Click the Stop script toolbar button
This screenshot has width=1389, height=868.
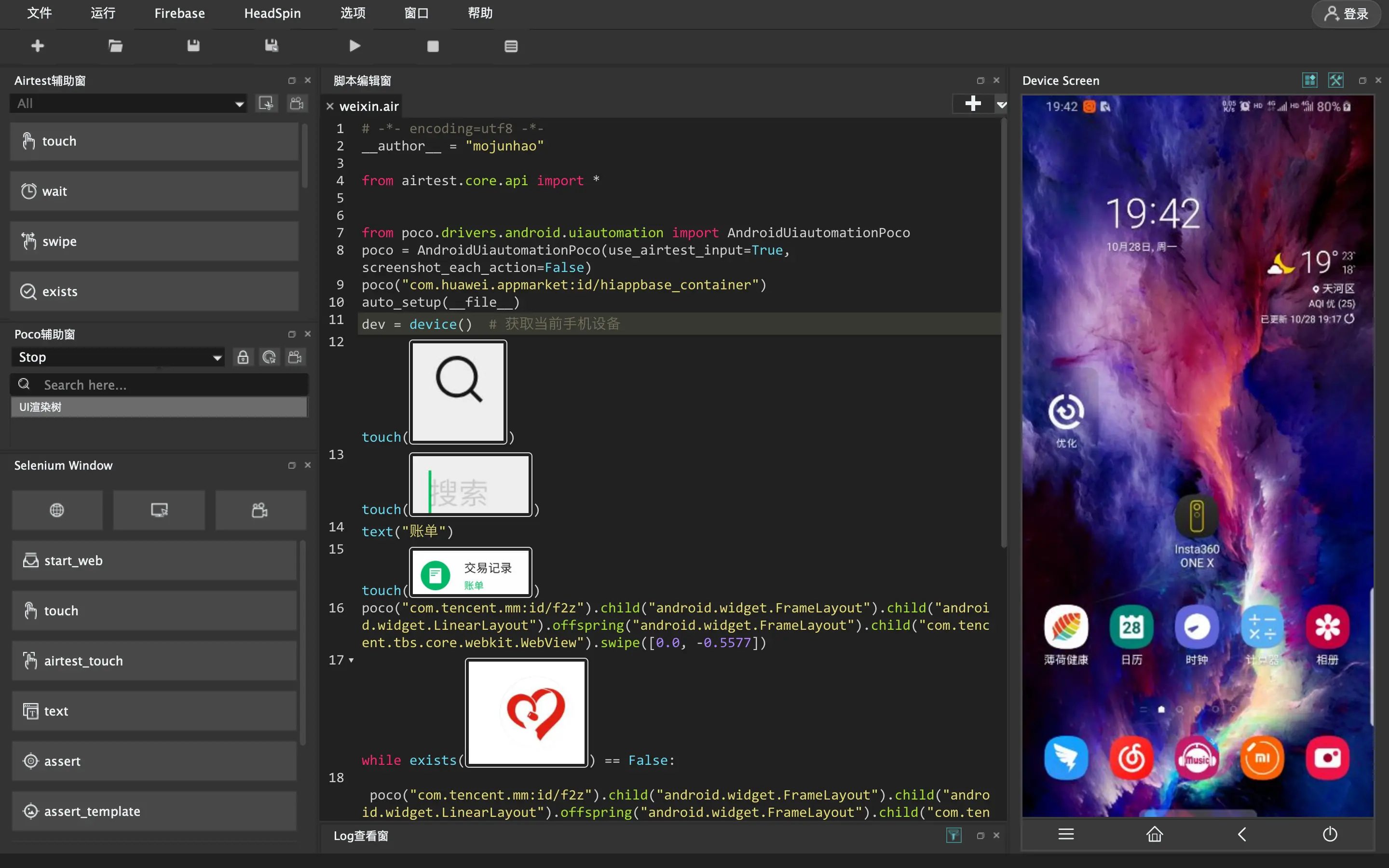click(x=433, y=46)
